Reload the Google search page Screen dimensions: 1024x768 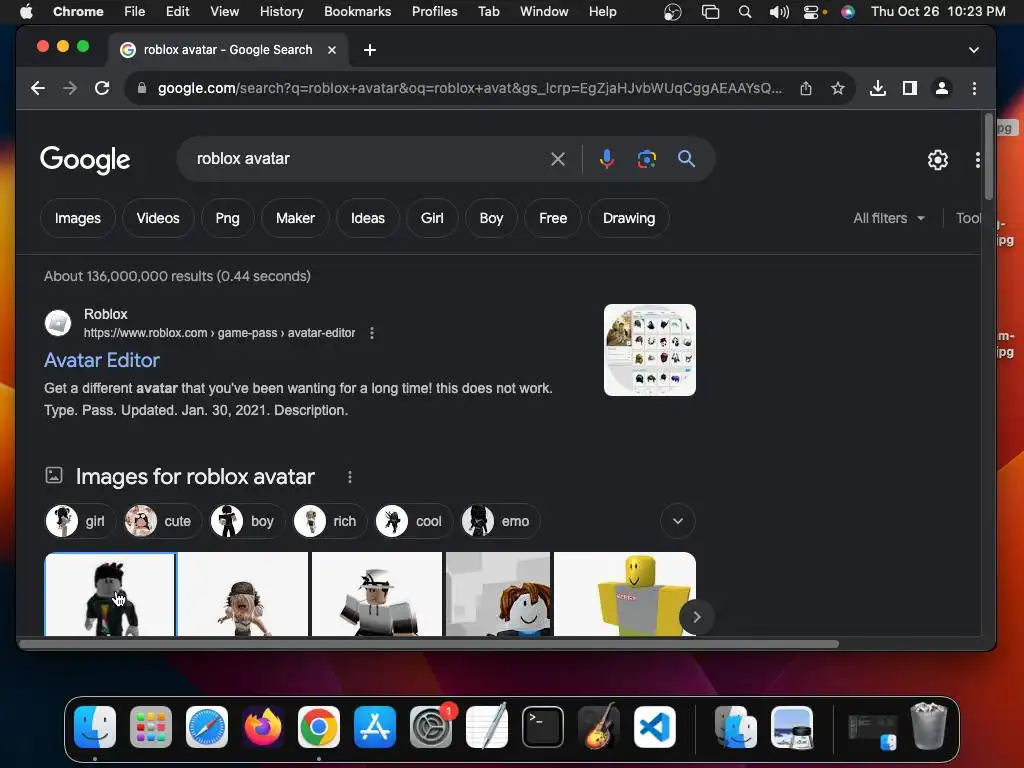(x=102, y=88)
